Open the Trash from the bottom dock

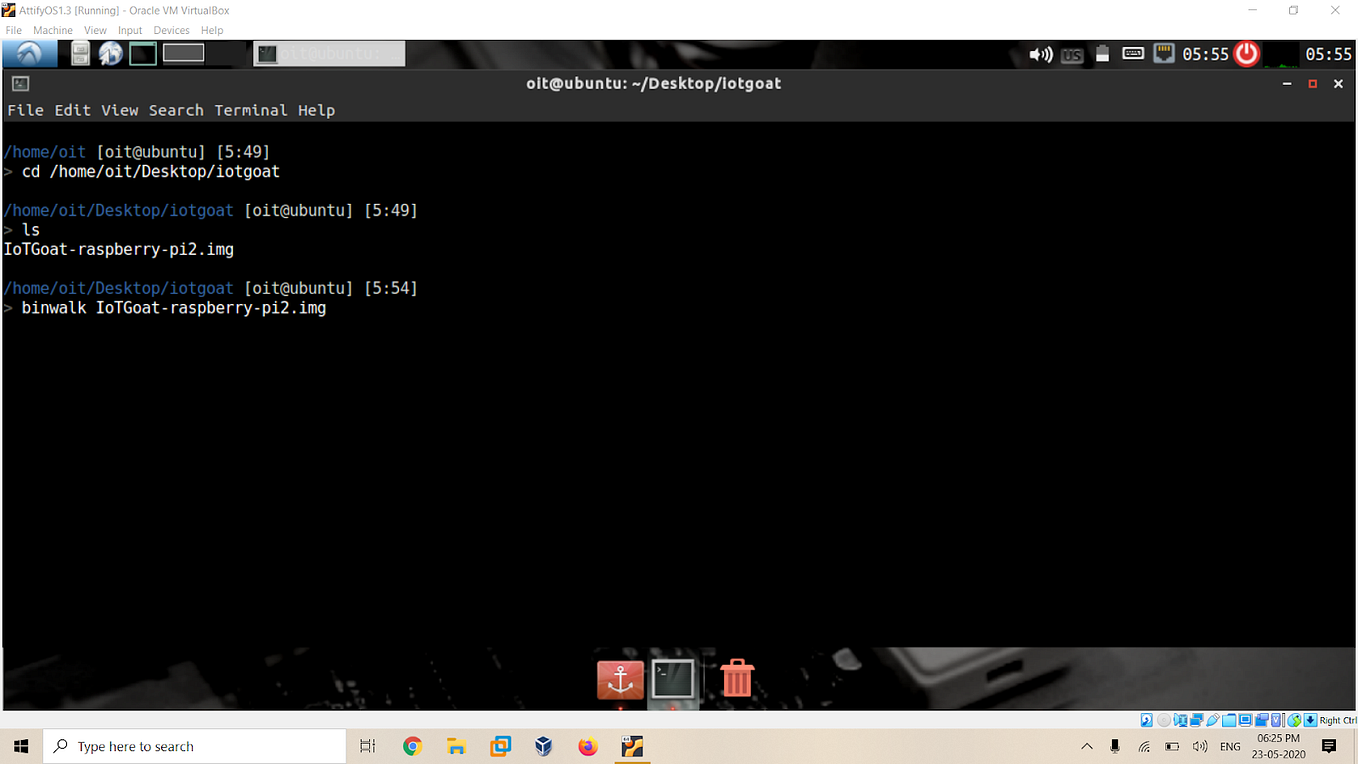click(x=737, y=679)
